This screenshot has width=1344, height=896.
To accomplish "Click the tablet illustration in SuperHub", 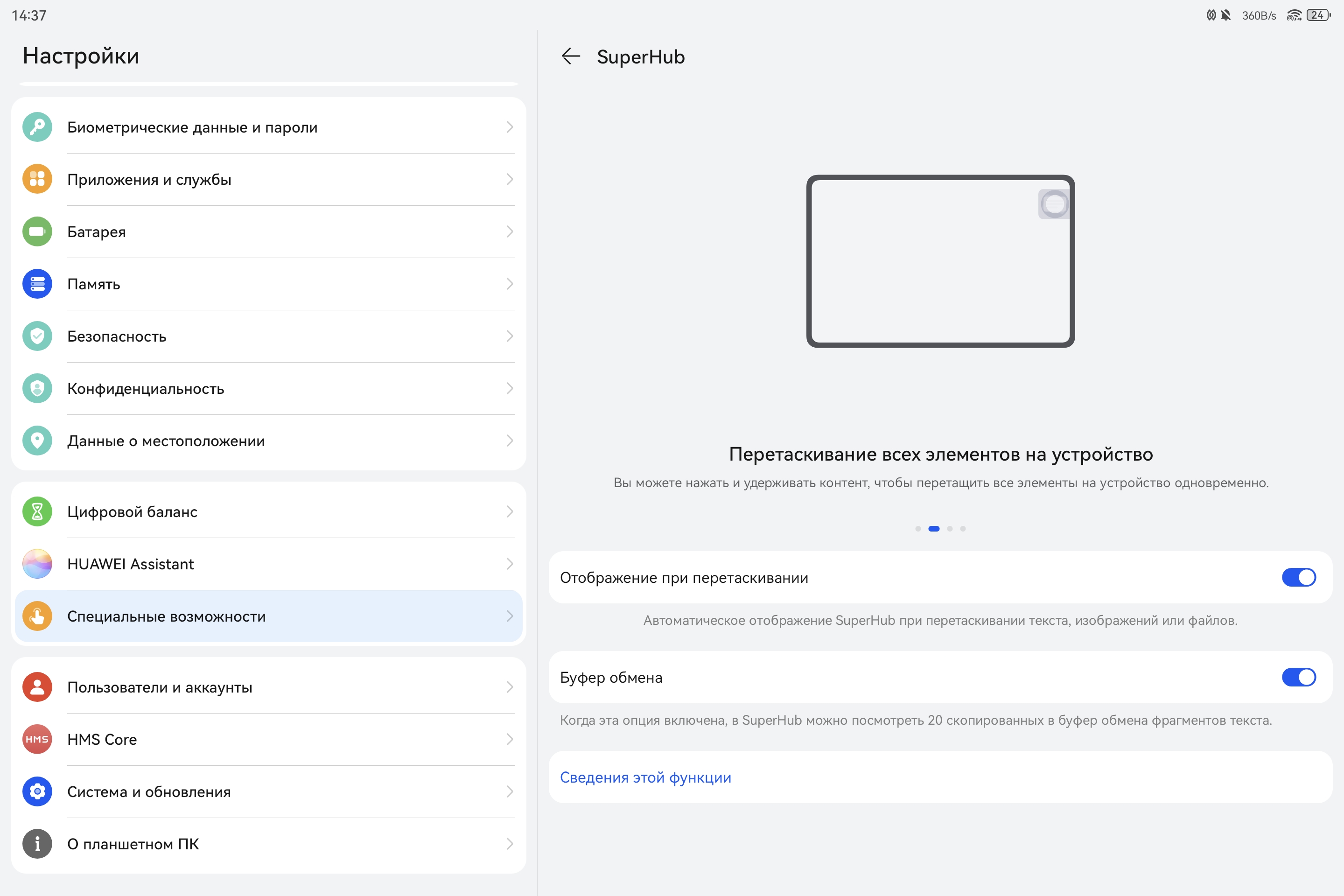I will [x=940, y=261].
